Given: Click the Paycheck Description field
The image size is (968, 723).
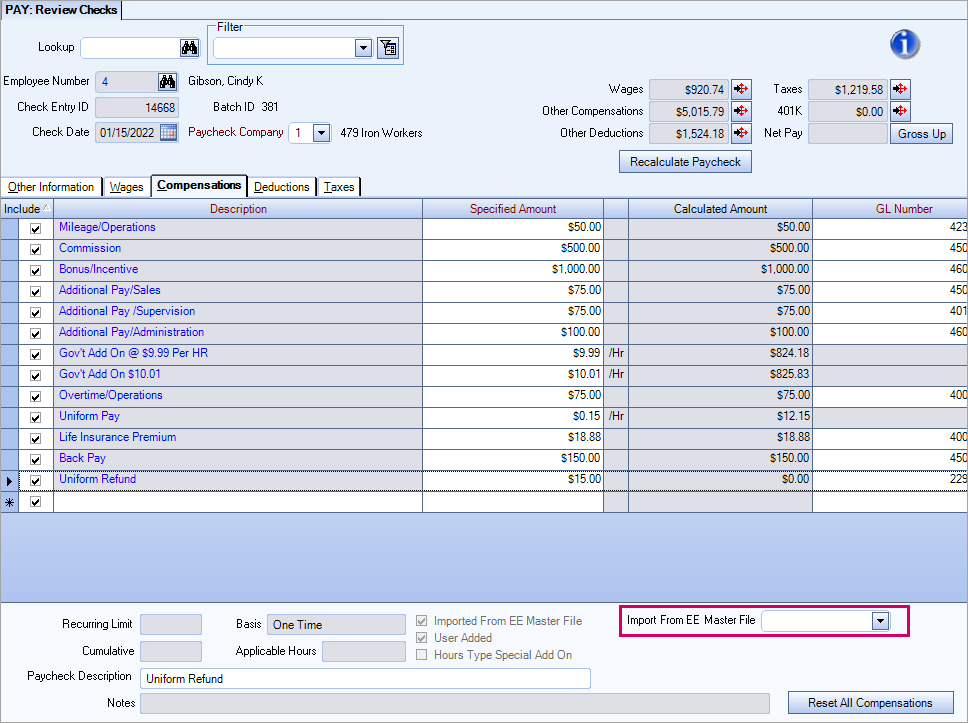Looking at the screenshot, I should pos(365,679).
